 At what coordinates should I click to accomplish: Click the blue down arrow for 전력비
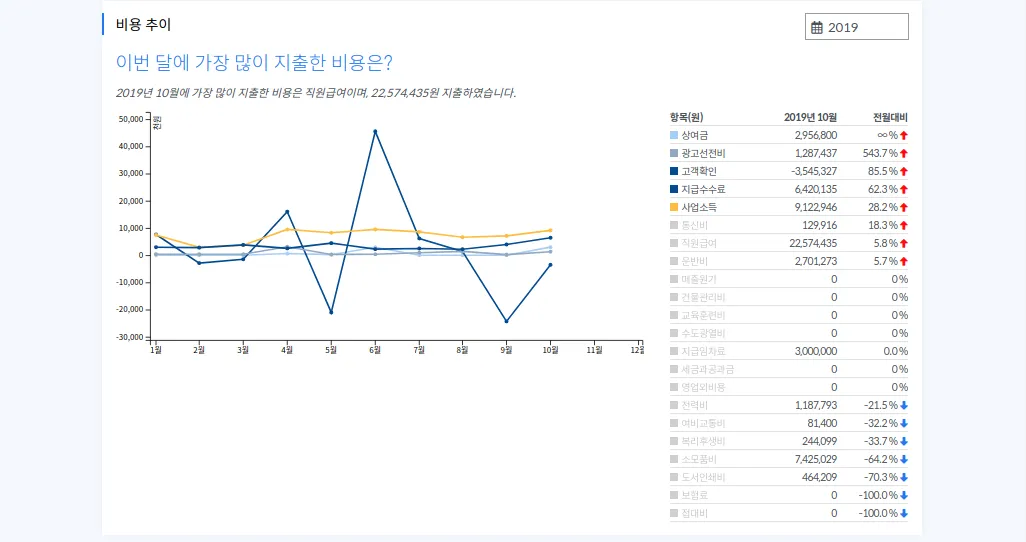click(904, 405)
